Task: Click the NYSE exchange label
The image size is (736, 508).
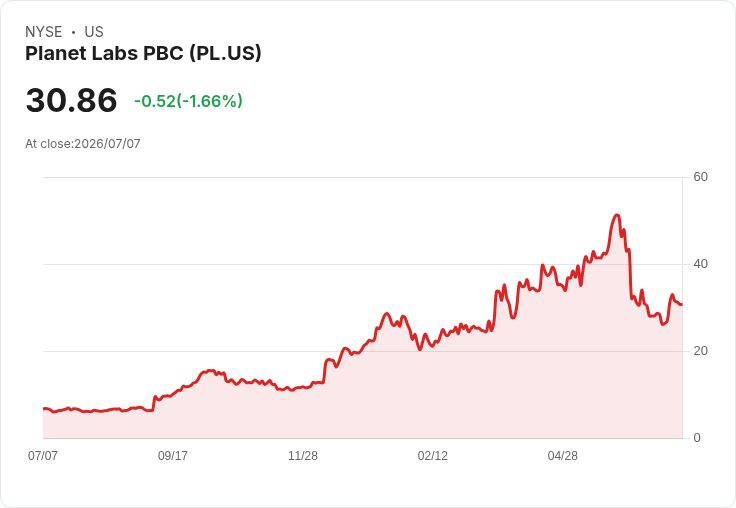Action: click(44, 32)
